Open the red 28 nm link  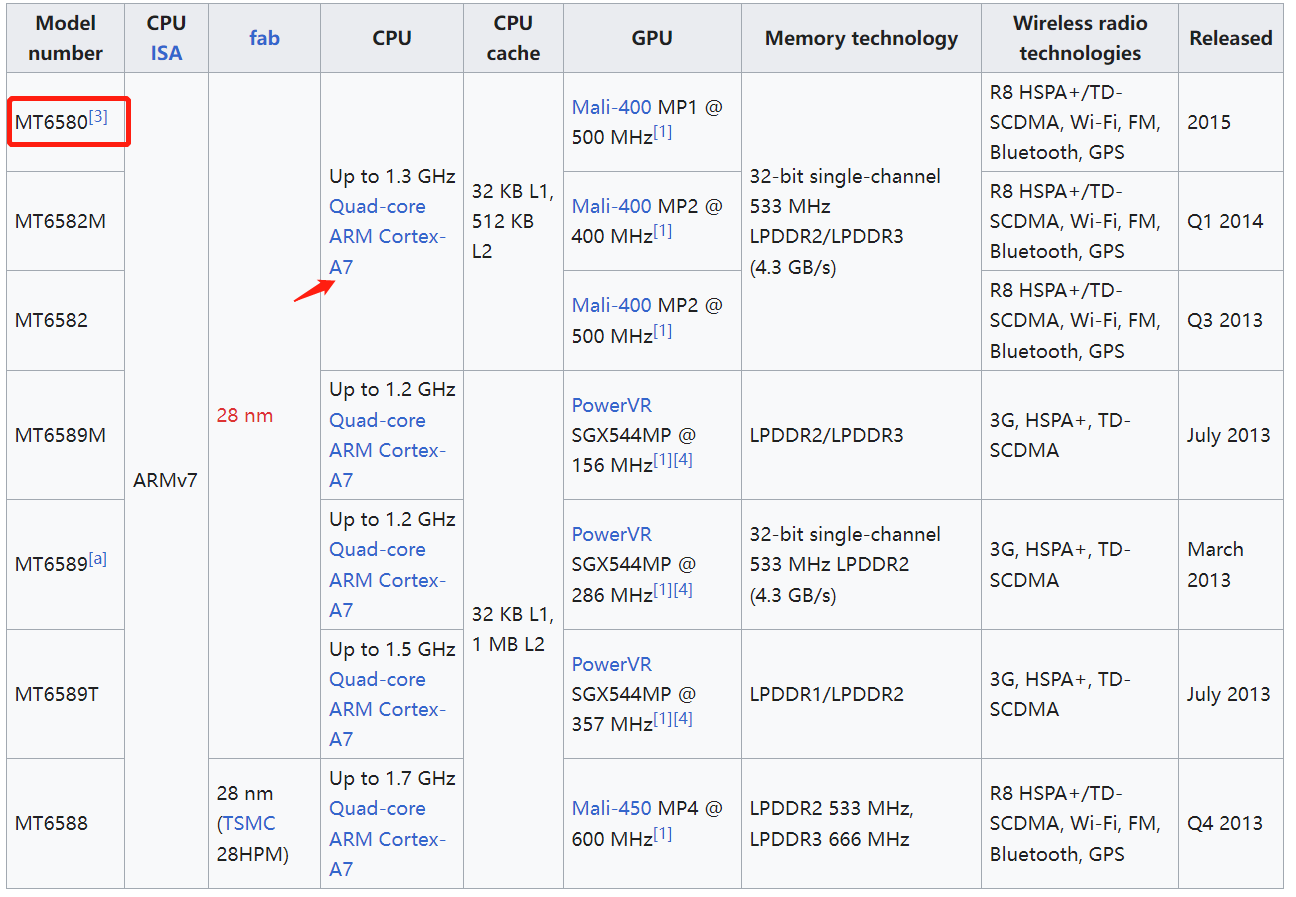pyautogui.click(x=245, y=415)
